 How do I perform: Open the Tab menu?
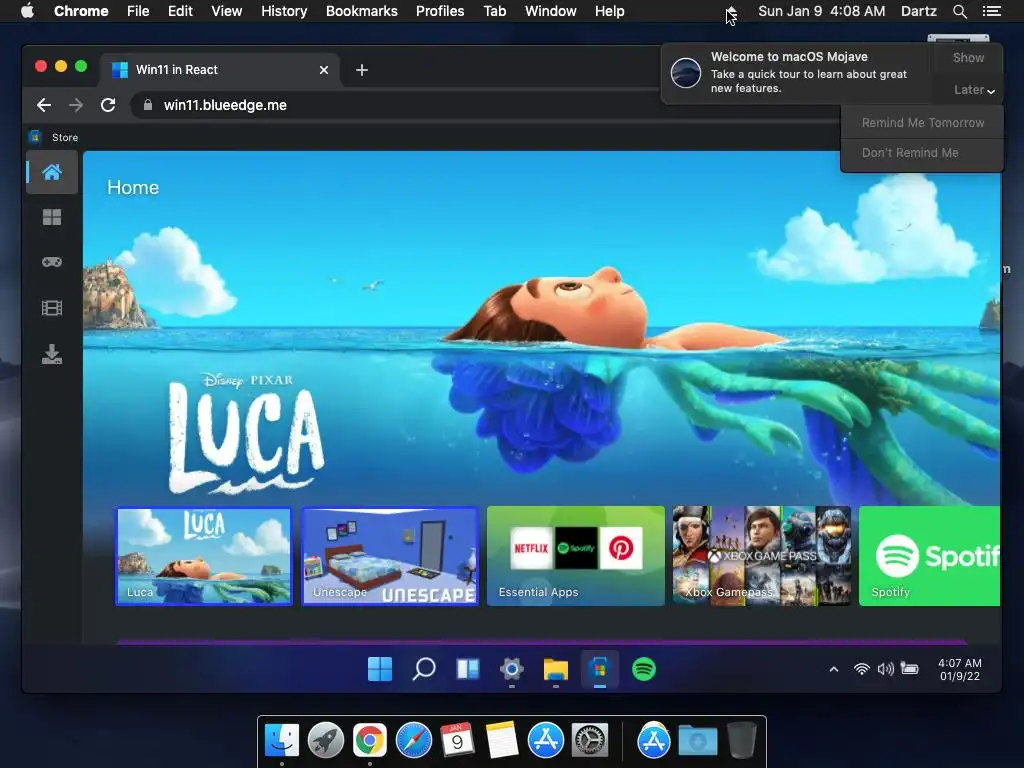point(495,11)
